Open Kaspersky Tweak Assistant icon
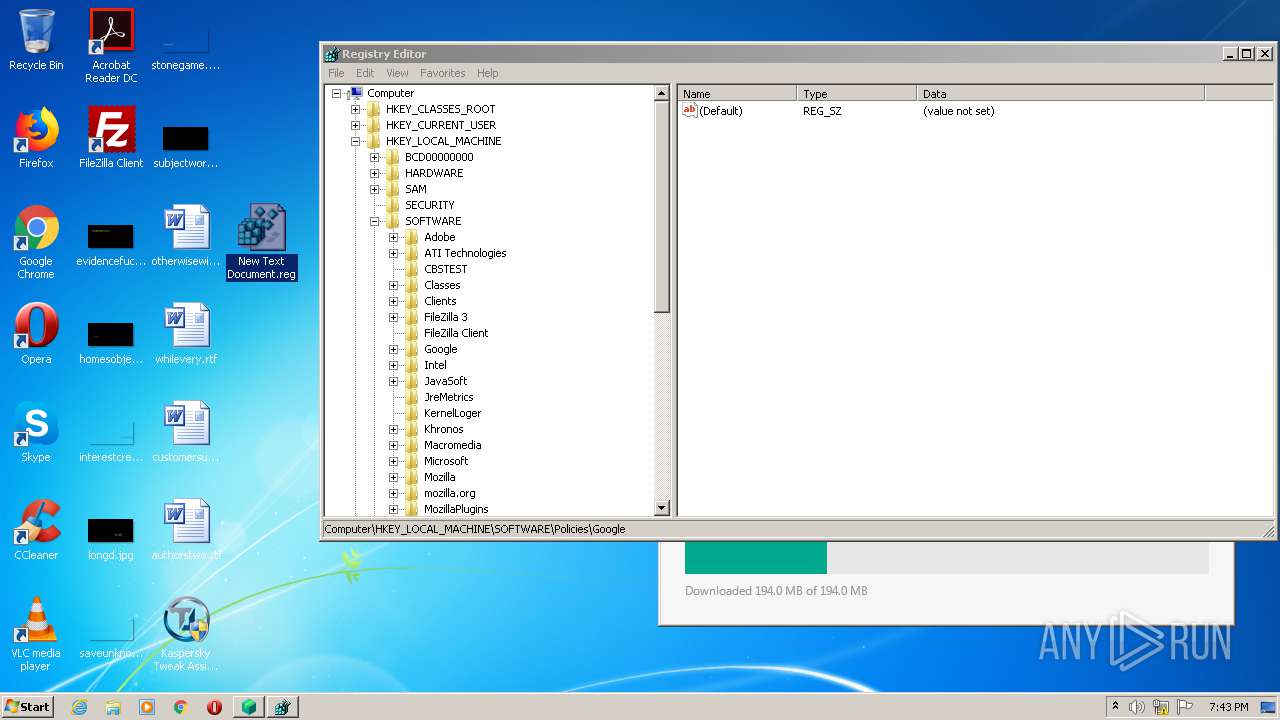Image resolution: width=1280 pixels, height=720 pixels. tap(186, 634)
